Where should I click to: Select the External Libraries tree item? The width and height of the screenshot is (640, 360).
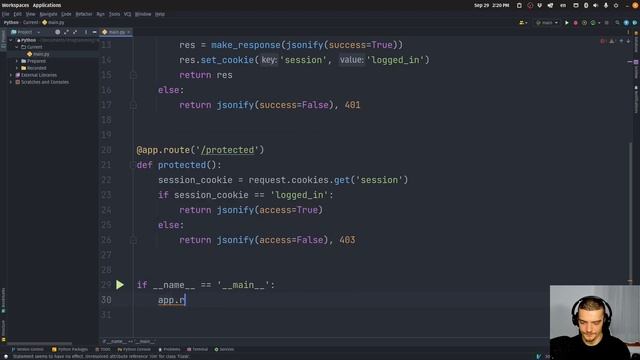[x=36, y=75]
